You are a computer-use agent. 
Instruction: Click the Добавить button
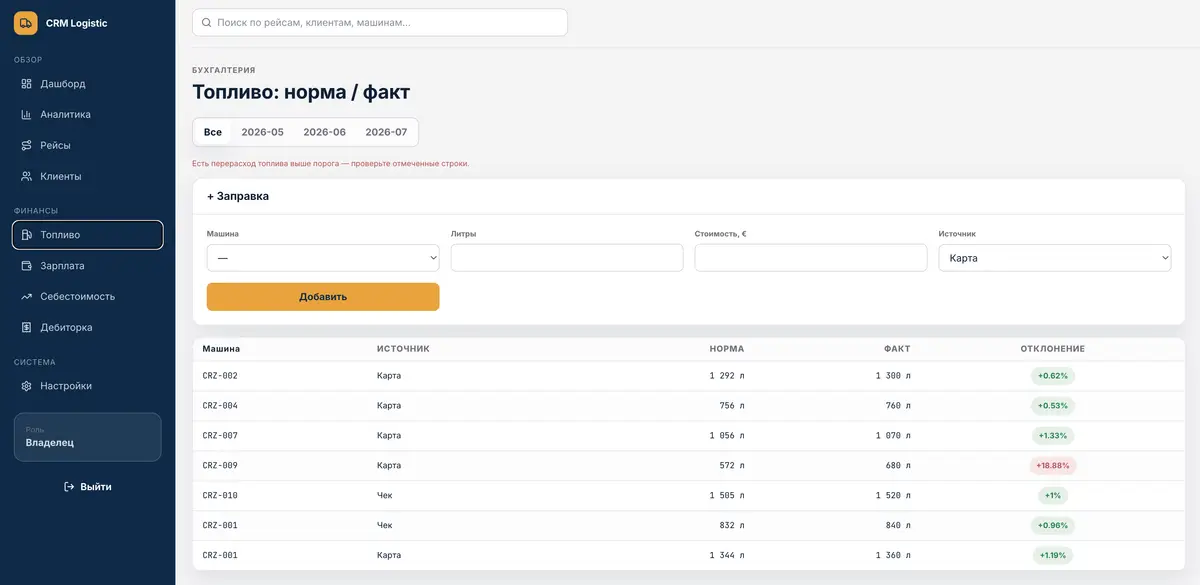(x=323, y=297)
